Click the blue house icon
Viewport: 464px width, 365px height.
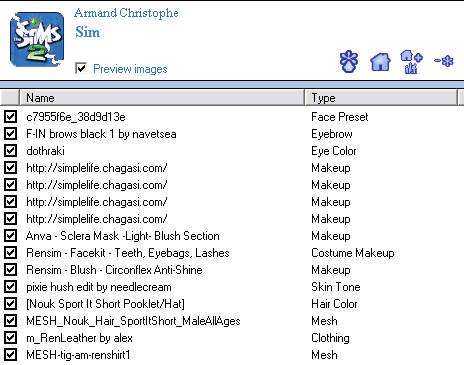(380, 62)
